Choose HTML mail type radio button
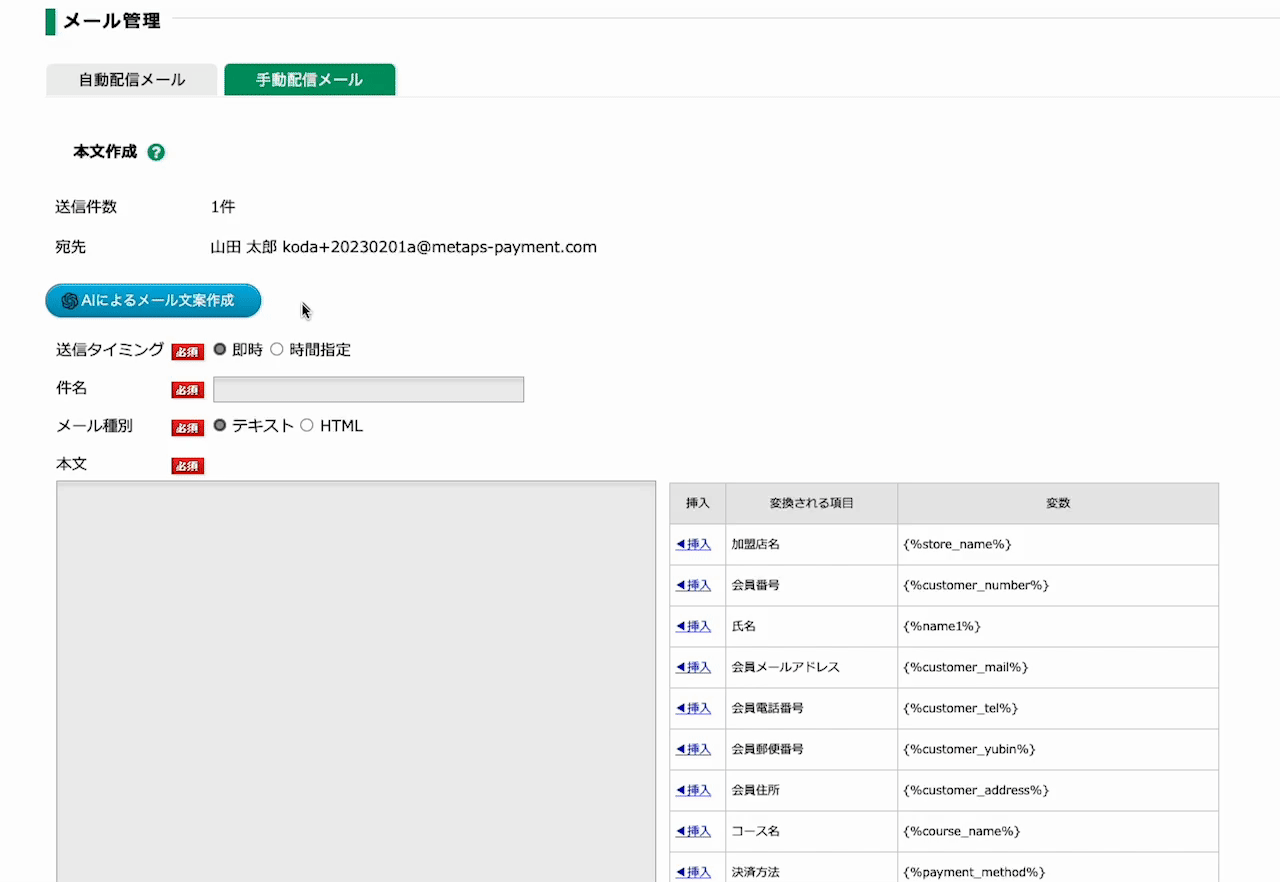This screenshot has width=1280, height=882. point(307,426)
